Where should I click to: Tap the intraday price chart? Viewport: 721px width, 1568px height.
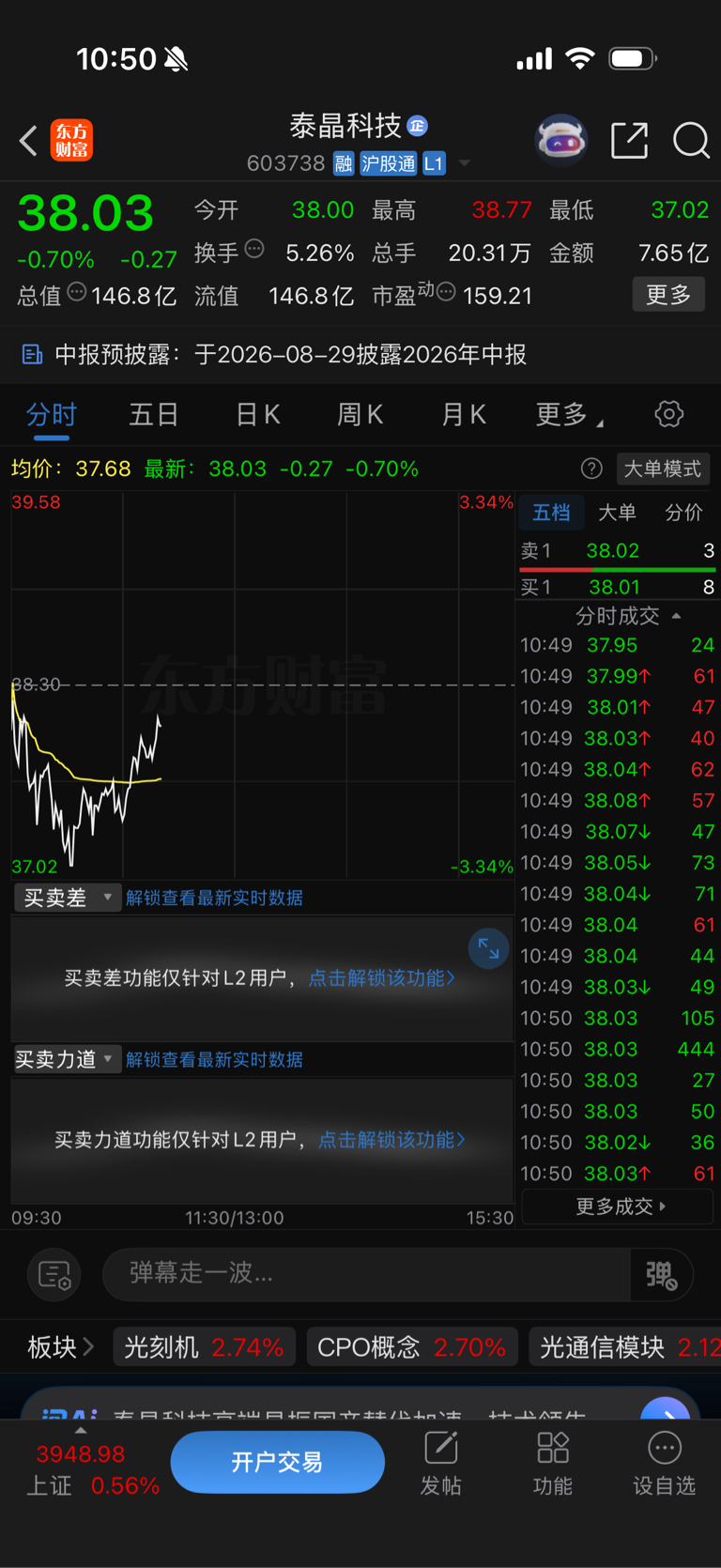tap(263, 684)
